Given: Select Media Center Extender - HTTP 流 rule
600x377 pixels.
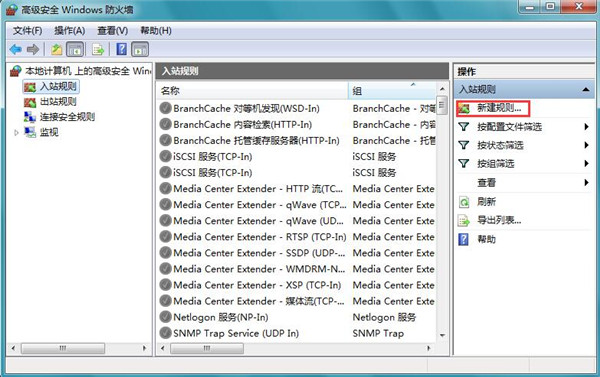Looking at the screenshot, I should [x=258, y=189].
